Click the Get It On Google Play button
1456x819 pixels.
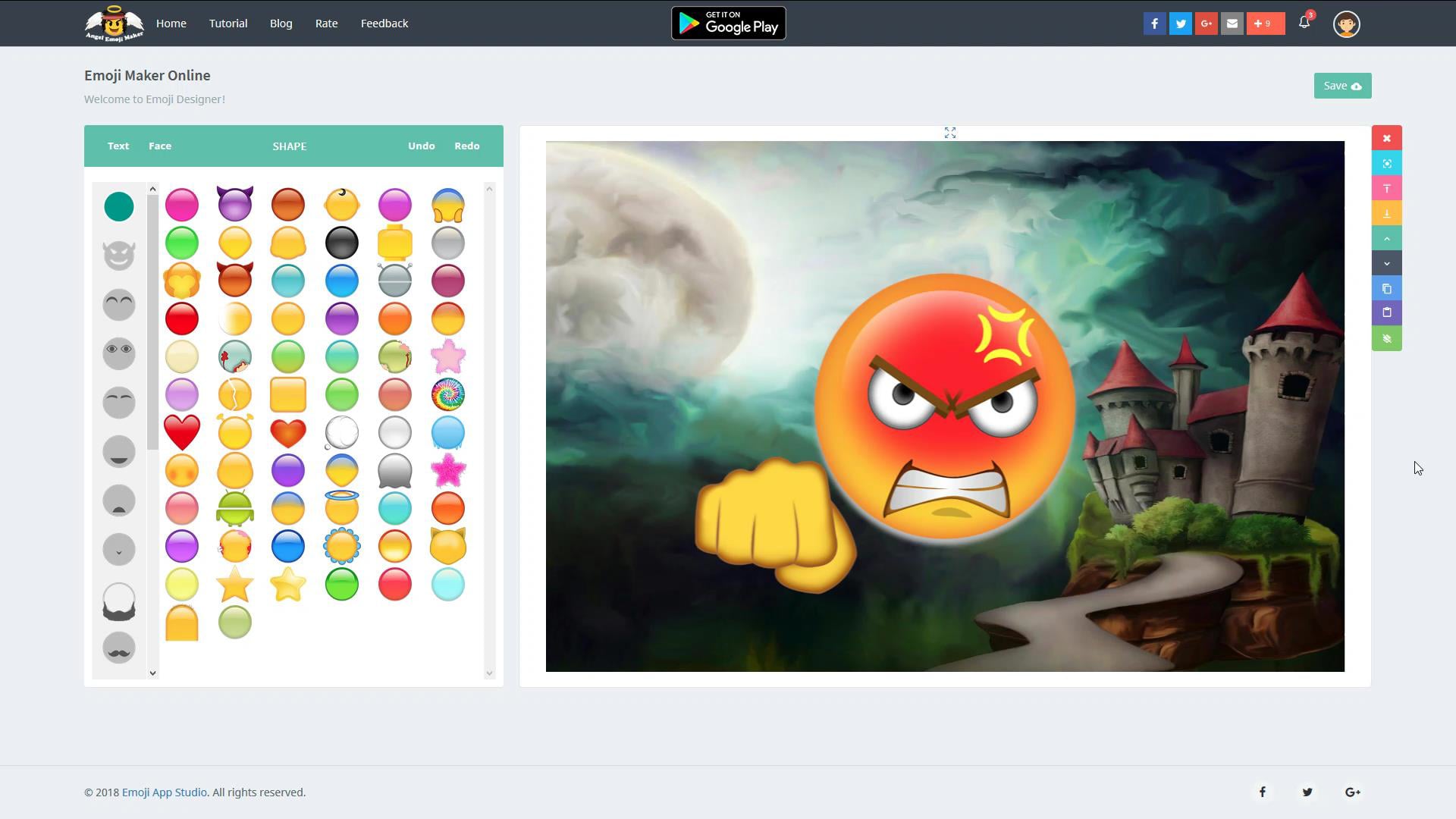[x=728, y=23]
